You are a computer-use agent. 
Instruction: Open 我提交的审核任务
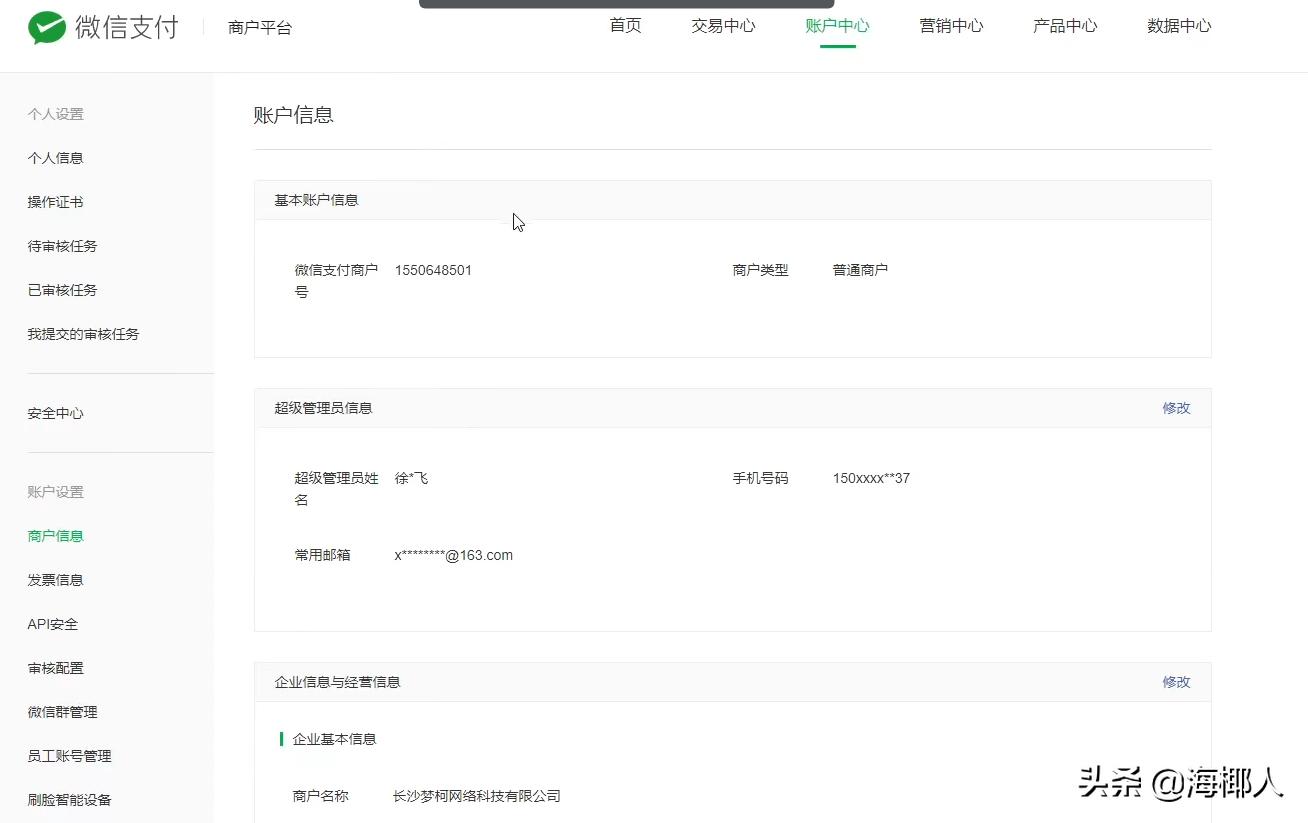point(83,334)
